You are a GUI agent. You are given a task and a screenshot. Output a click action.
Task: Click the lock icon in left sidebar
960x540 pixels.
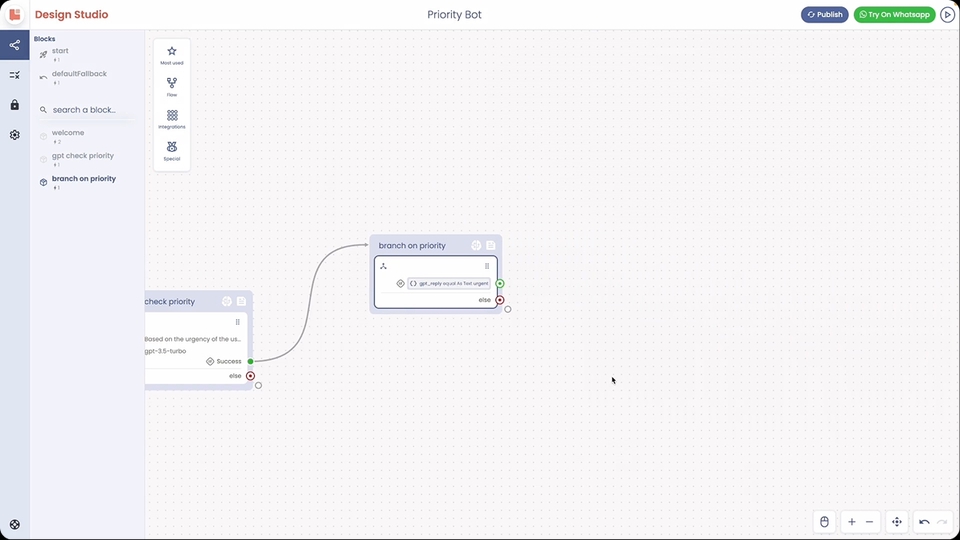pos(15,105)
